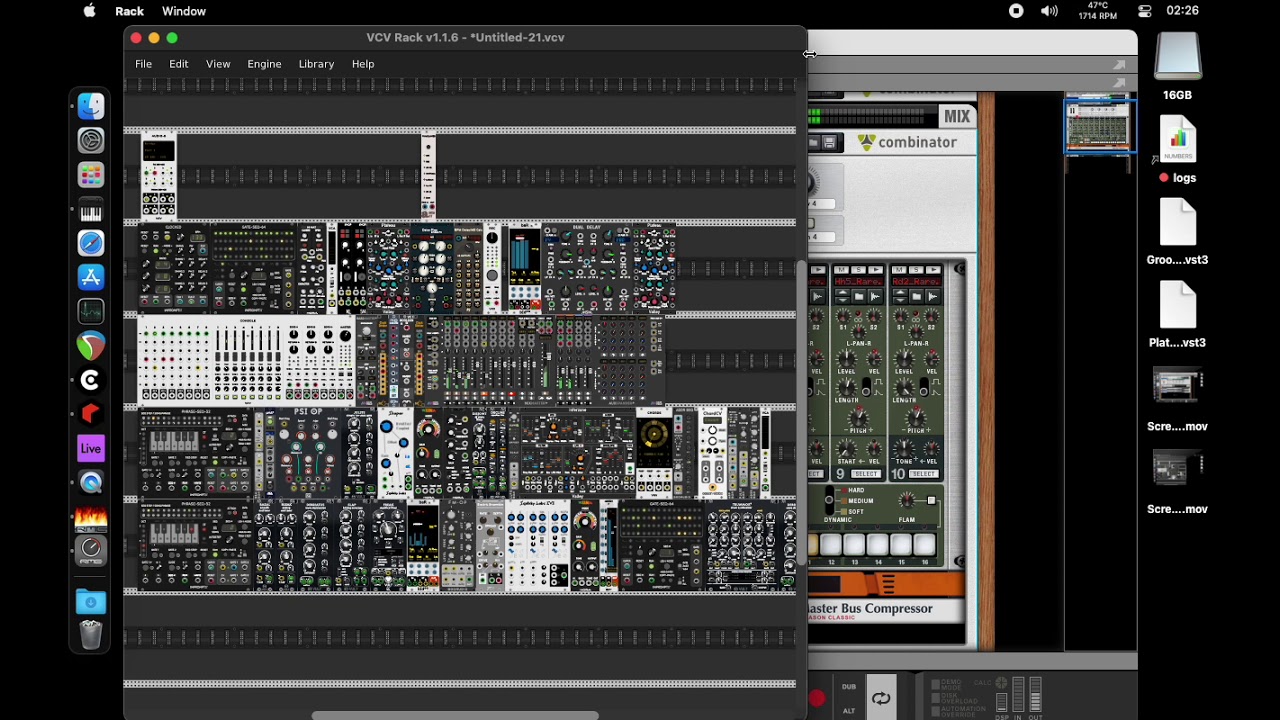This screenshot has height=720, width=1280.
Task: Select the ChordCV module in the rack
Action: 713,453
